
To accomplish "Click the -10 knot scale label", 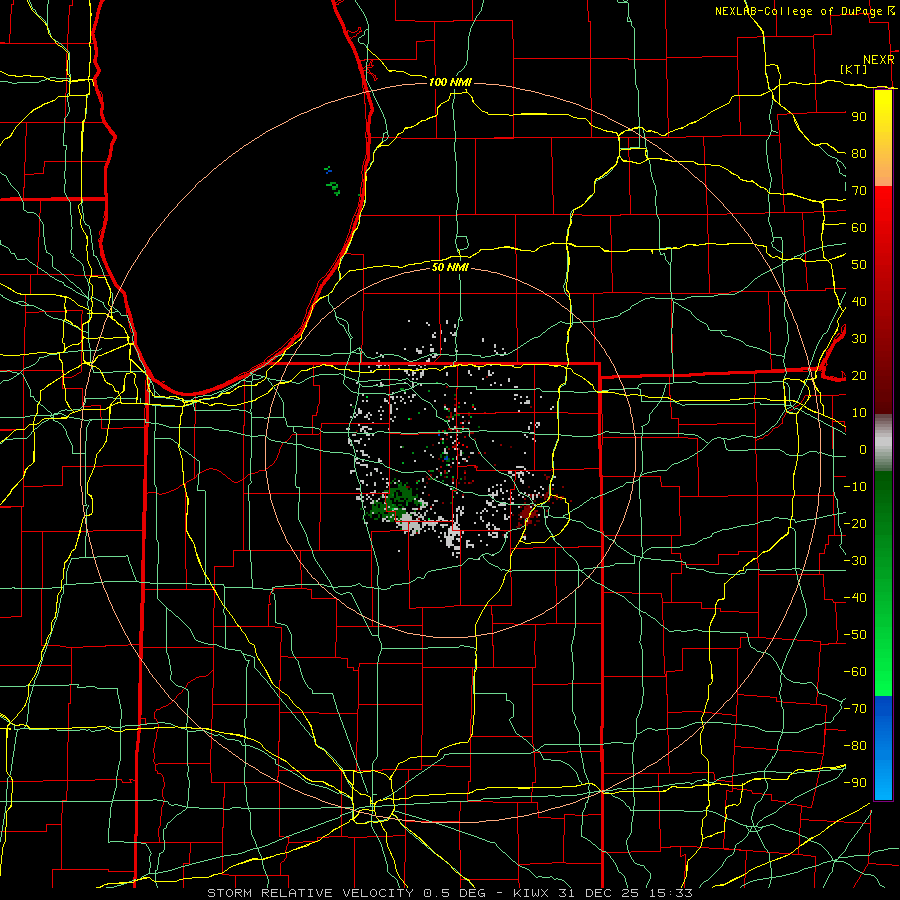I will point(855,487).
